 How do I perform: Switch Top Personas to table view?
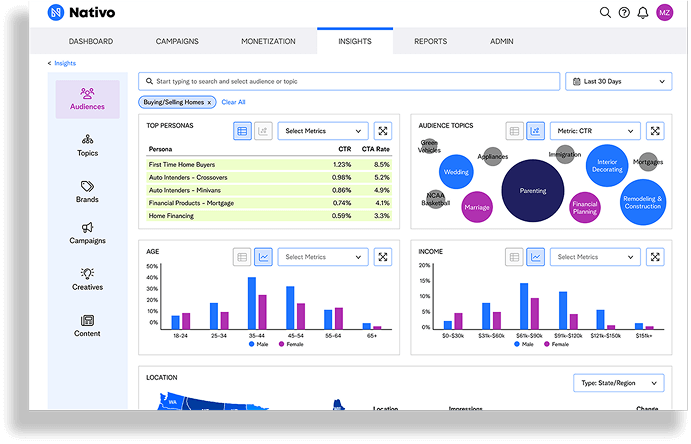tap(242, 131)
